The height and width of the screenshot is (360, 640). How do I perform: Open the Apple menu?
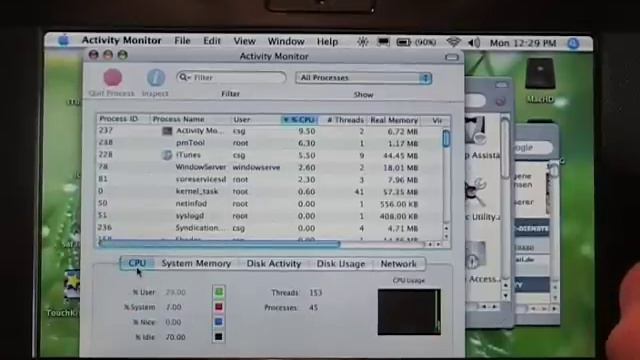coord(64,41)
